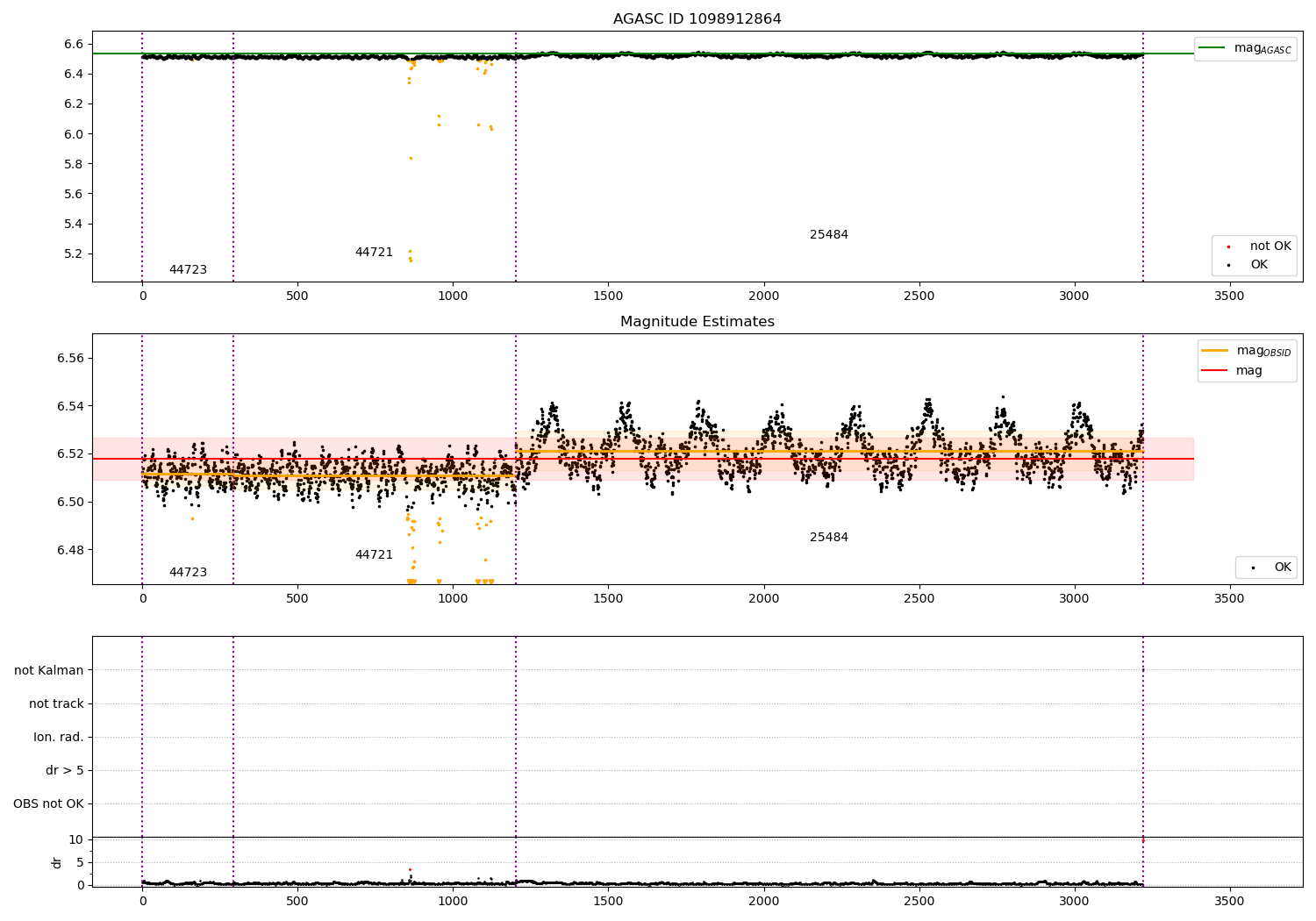The height and width of the screenshot is (921, 1316).
Task: Select the 'OK' legend entry in middle plot
Action: coord(1270,568)
